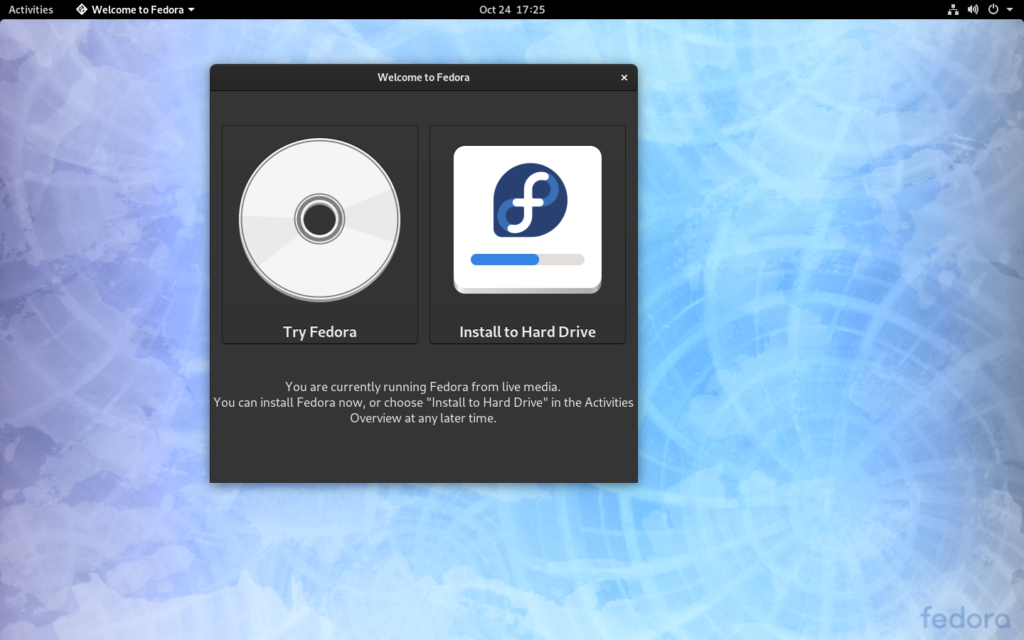The image size is (1024, 640).
Task: Close the Welcome to Fedora dialog
Action: point(624,77)
